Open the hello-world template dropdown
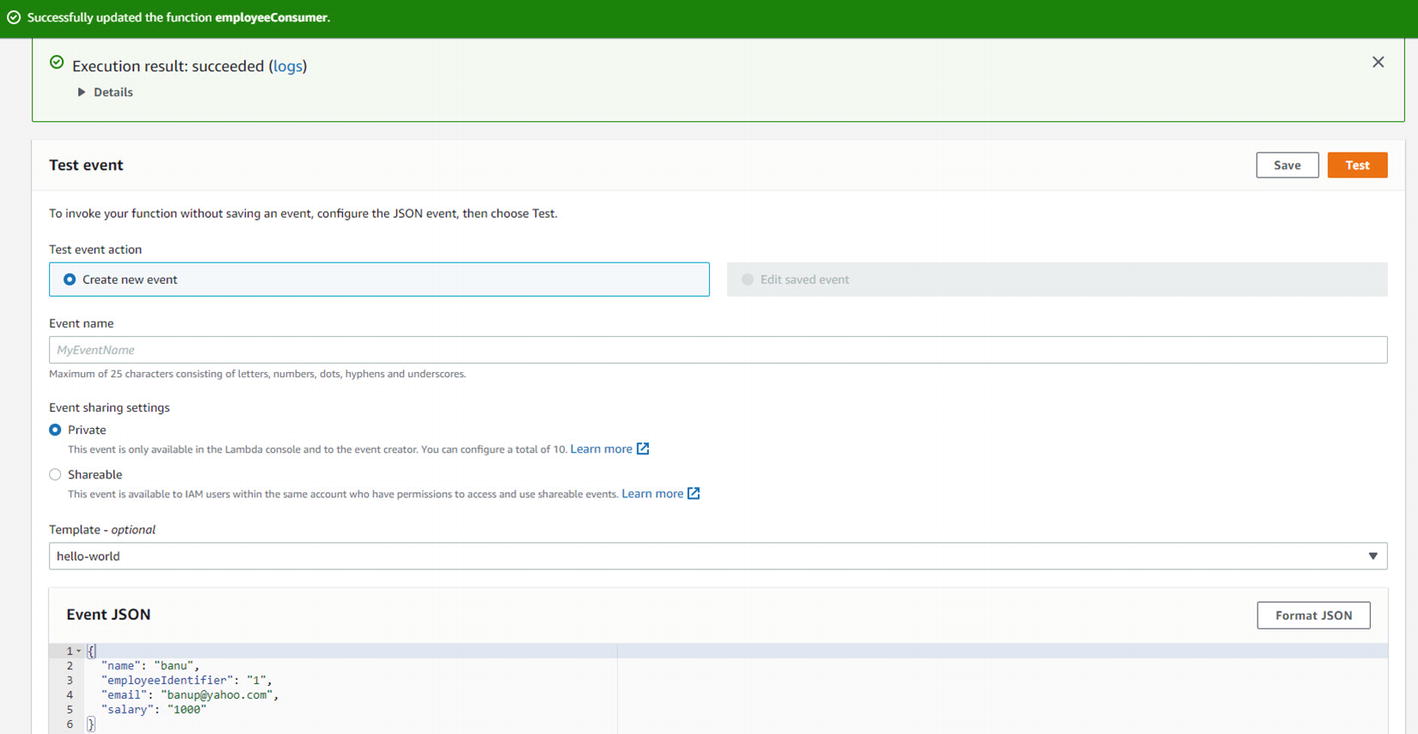The image size is (1418, 734). (x=717, y=556)
